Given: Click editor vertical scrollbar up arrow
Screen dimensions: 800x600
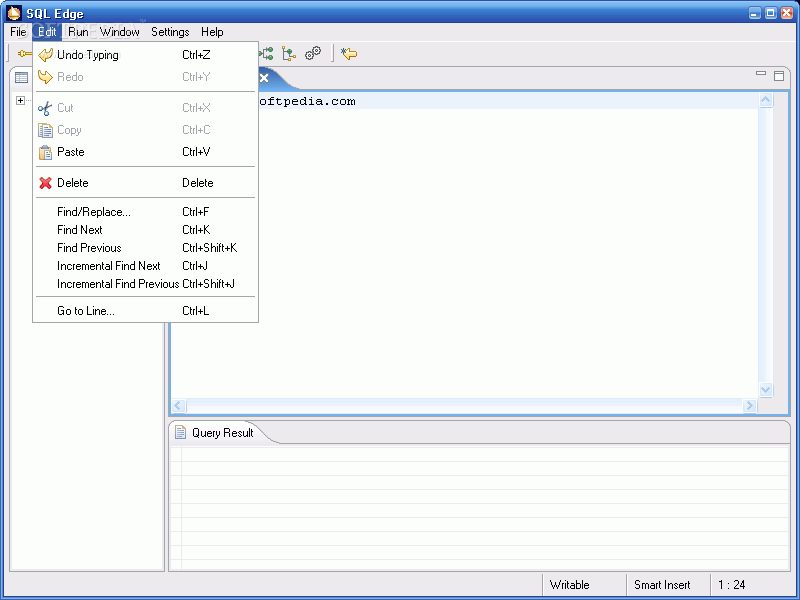Looking at the screenshot, I should [x=765, y=100].
